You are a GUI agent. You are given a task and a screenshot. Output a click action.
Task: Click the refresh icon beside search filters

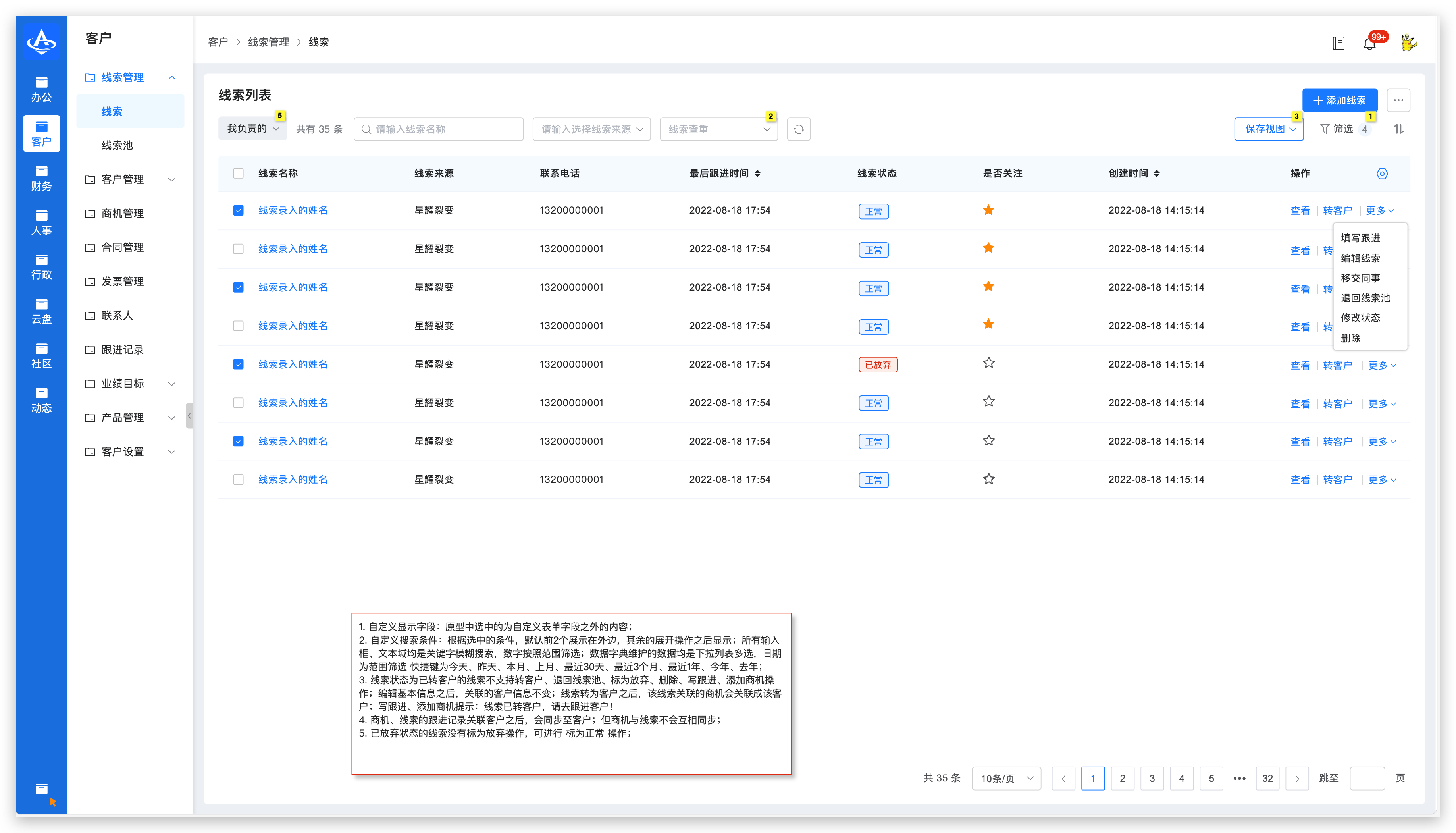click(x=799, y=129)
